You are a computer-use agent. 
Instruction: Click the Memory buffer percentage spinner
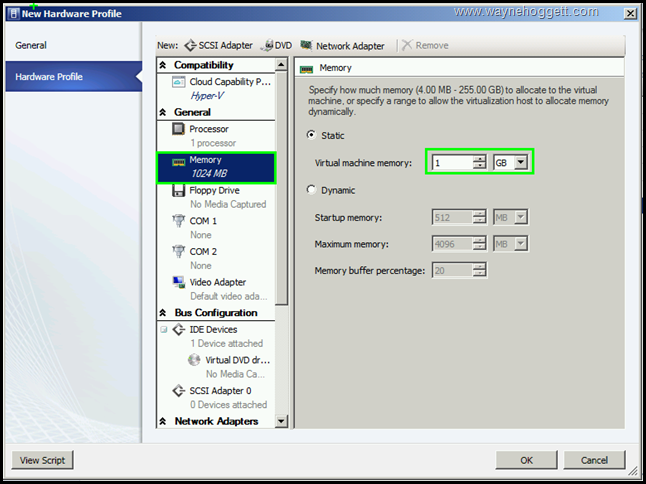pos(479,270)
